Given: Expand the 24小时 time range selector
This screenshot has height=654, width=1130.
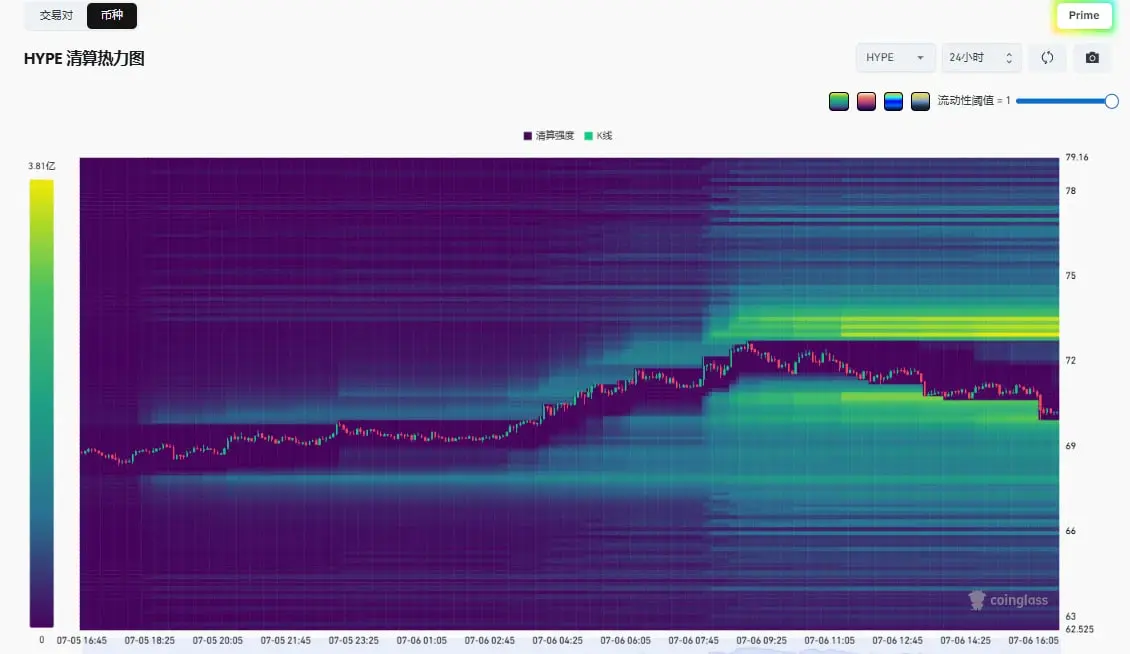Looking at the screenshot, I should pyautogui.click(x=981, y=58).
